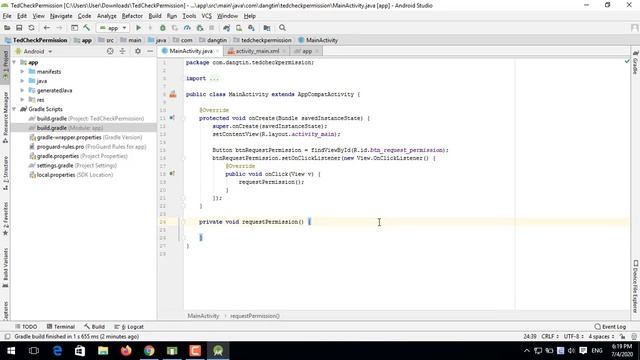This screenshot has width=640, height=360.
Task: Open the Project Structure toolbar icon
Action: [x=267, y=28]
